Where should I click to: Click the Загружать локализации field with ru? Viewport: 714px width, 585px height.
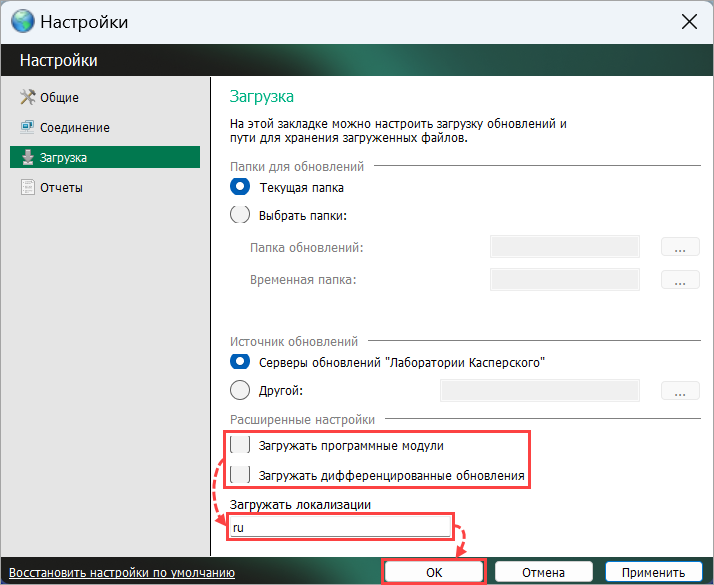tap(340, 527)
